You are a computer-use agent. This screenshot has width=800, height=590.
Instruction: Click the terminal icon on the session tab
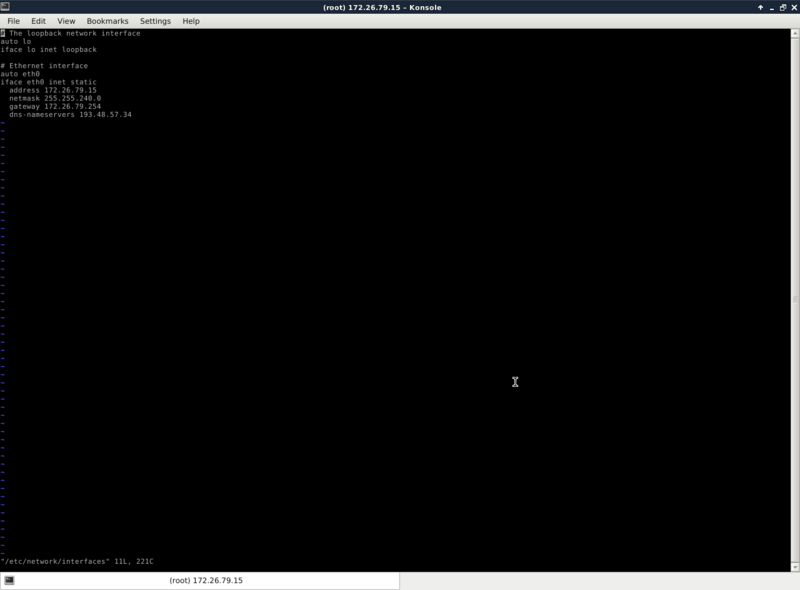(9, 581)
